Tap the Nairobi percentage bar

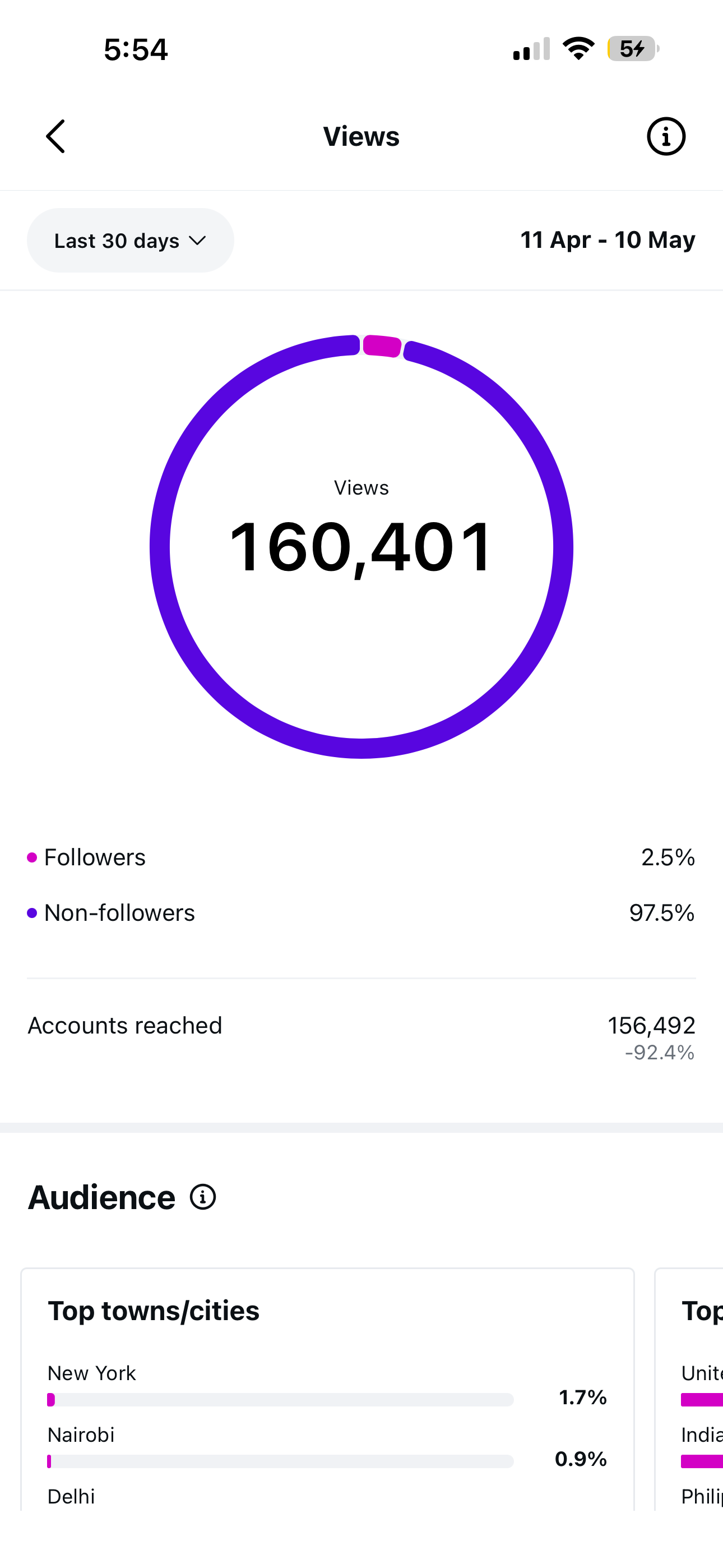point(281,1461)
